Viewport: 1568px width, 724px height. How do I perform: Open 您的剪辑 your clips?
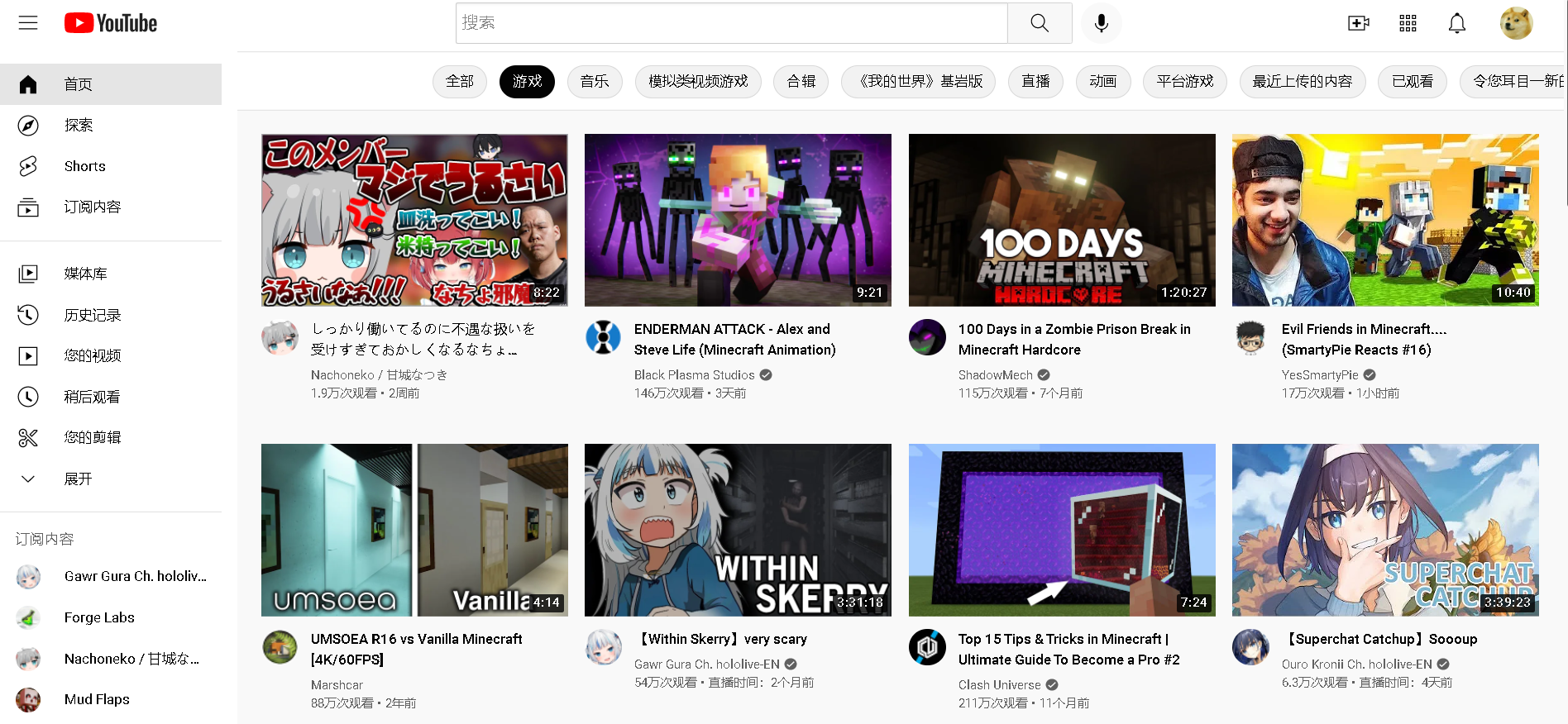pyautogui.click(x=111, y=438)
